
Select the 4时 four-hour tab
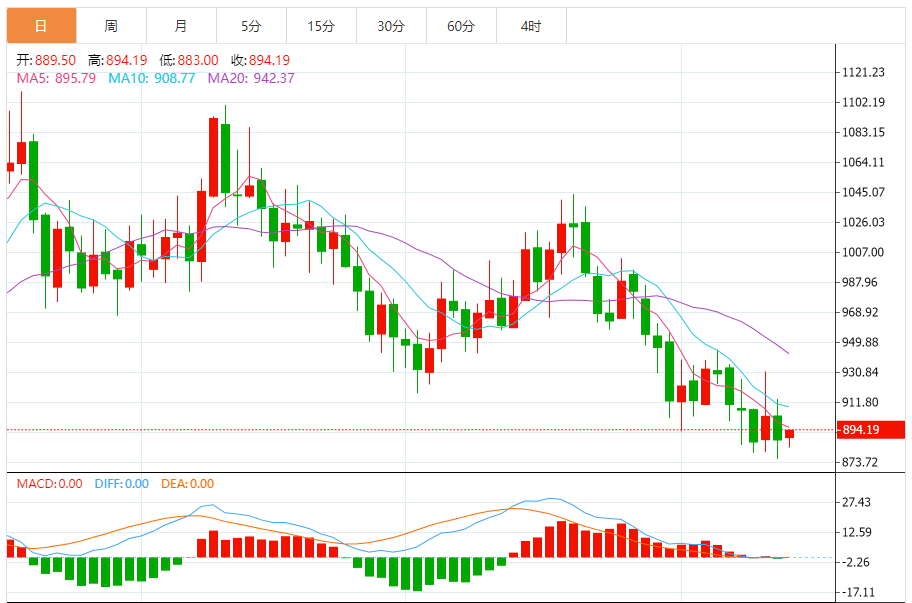(x=531, y=26)
